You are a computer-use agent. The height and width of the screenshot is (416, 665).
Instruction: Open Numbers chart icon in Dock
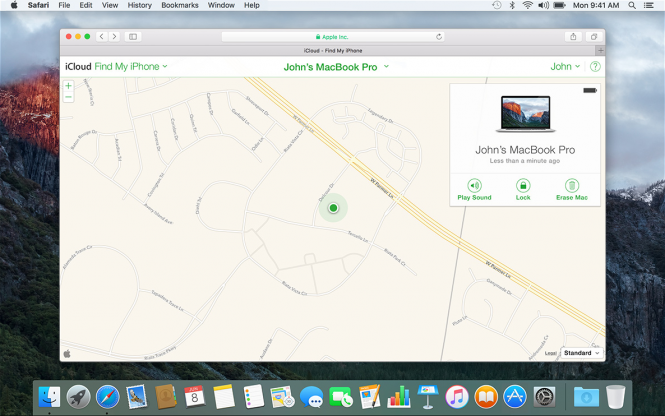(x=399, y=397)
